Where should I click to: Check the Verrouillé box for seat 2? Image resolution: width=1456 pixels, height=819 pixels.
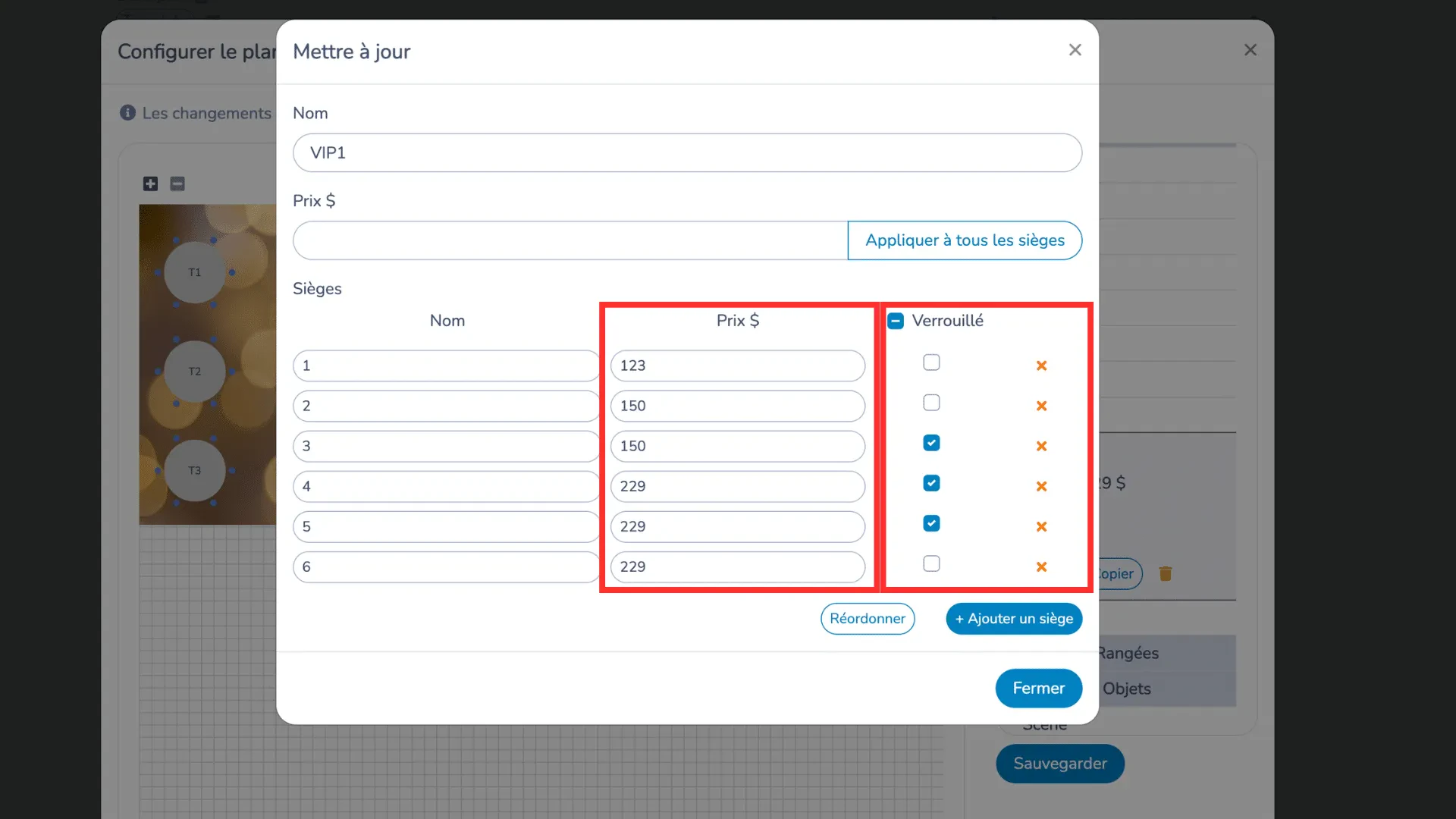[x=931, y=403]
